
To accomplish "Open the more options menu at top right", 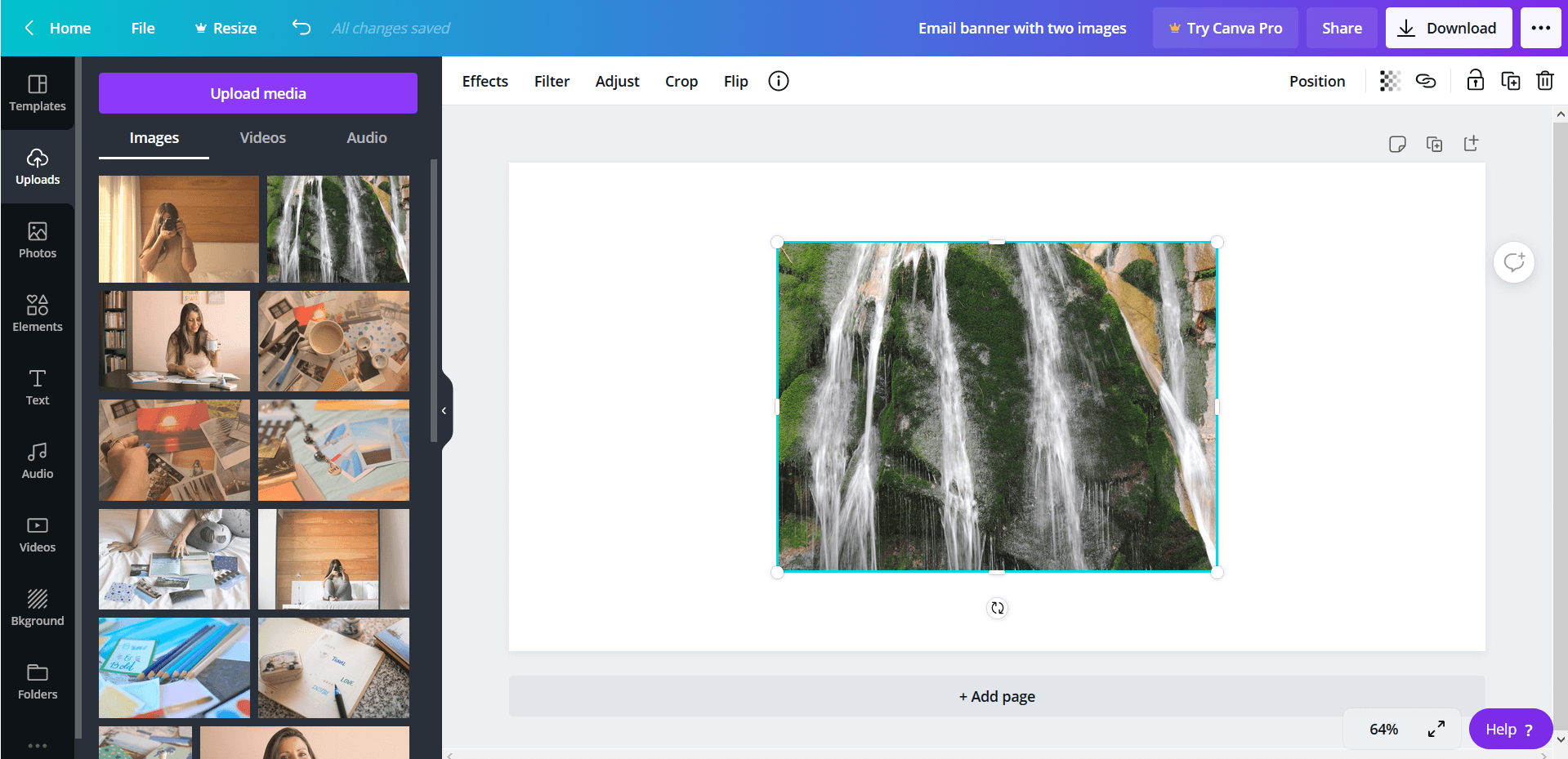I will 1540,27.
